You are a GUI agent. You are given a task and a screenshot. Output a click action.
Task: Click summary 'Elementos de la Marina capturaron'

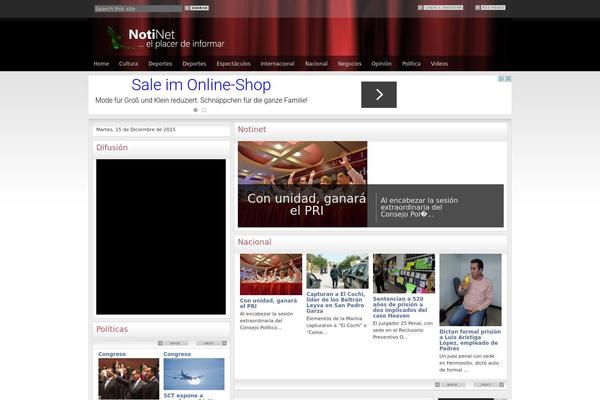pos(336,325)
